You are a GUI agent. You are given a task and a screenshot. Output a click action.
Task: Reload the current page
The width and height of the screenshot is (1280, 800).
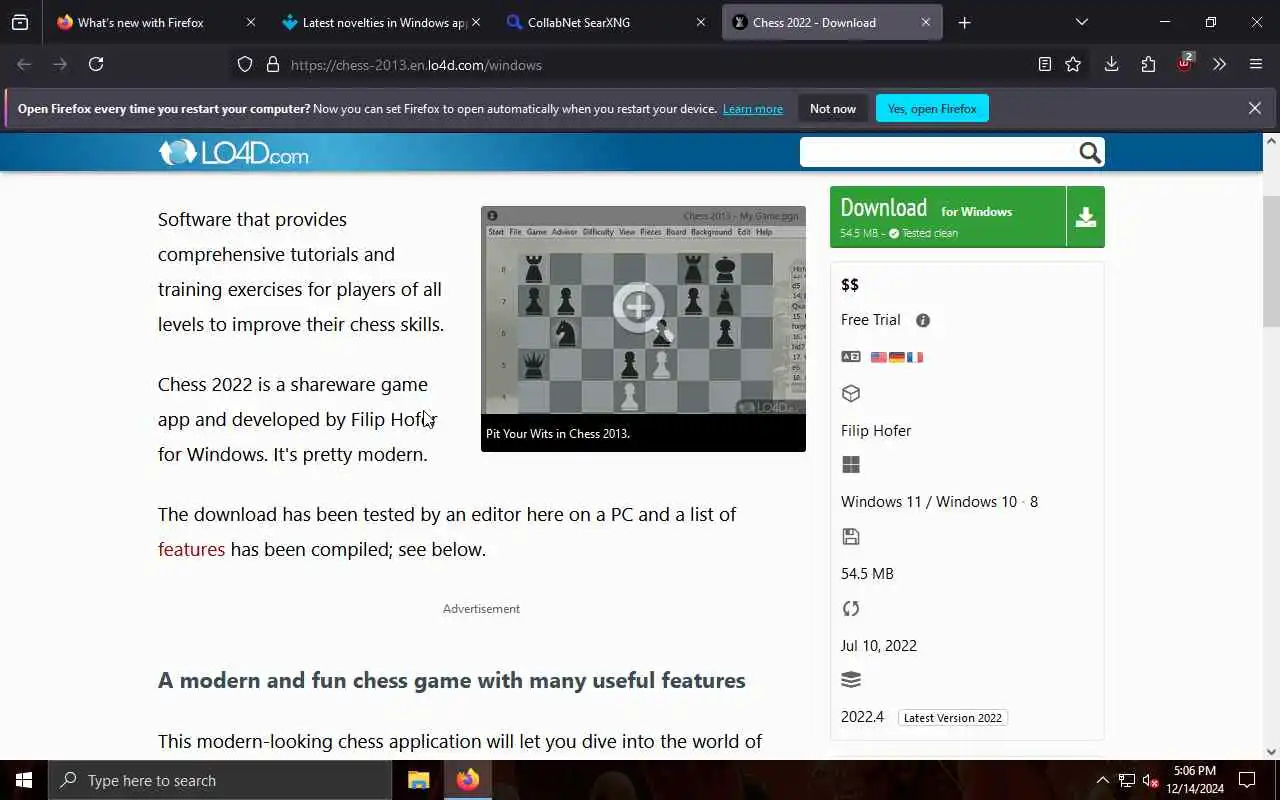tap(96, 64)
